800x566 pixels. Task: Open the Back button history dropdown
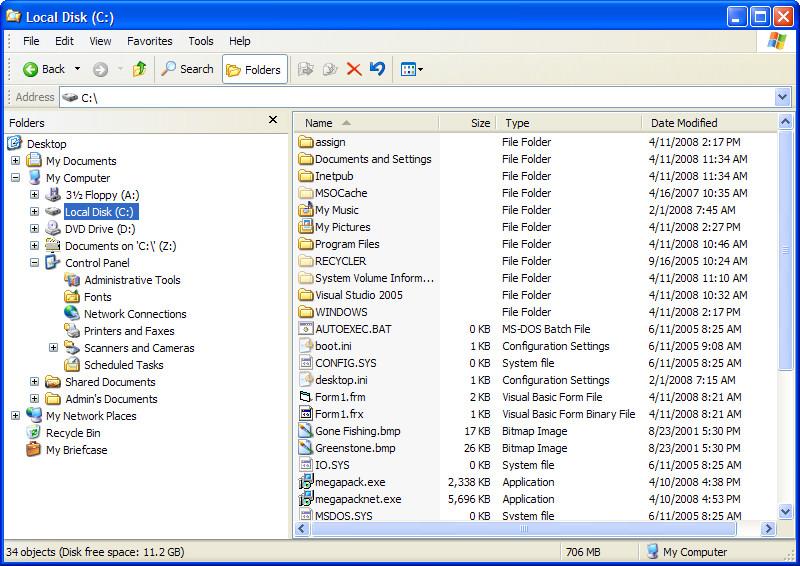pyautogui.click(x=78, y=69)
